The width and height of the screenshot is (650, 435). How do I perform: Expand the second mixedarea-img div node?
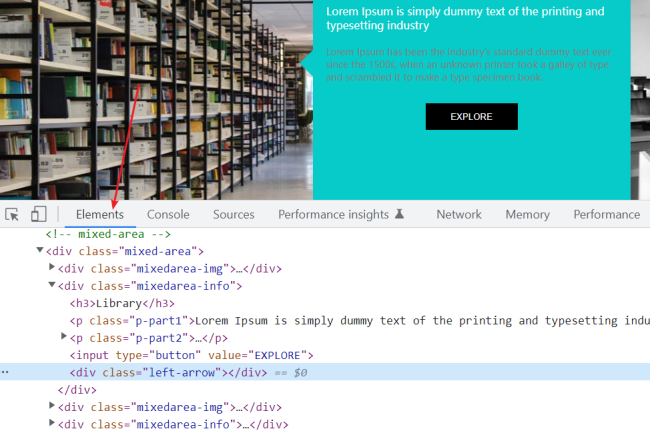coord(52,405)
